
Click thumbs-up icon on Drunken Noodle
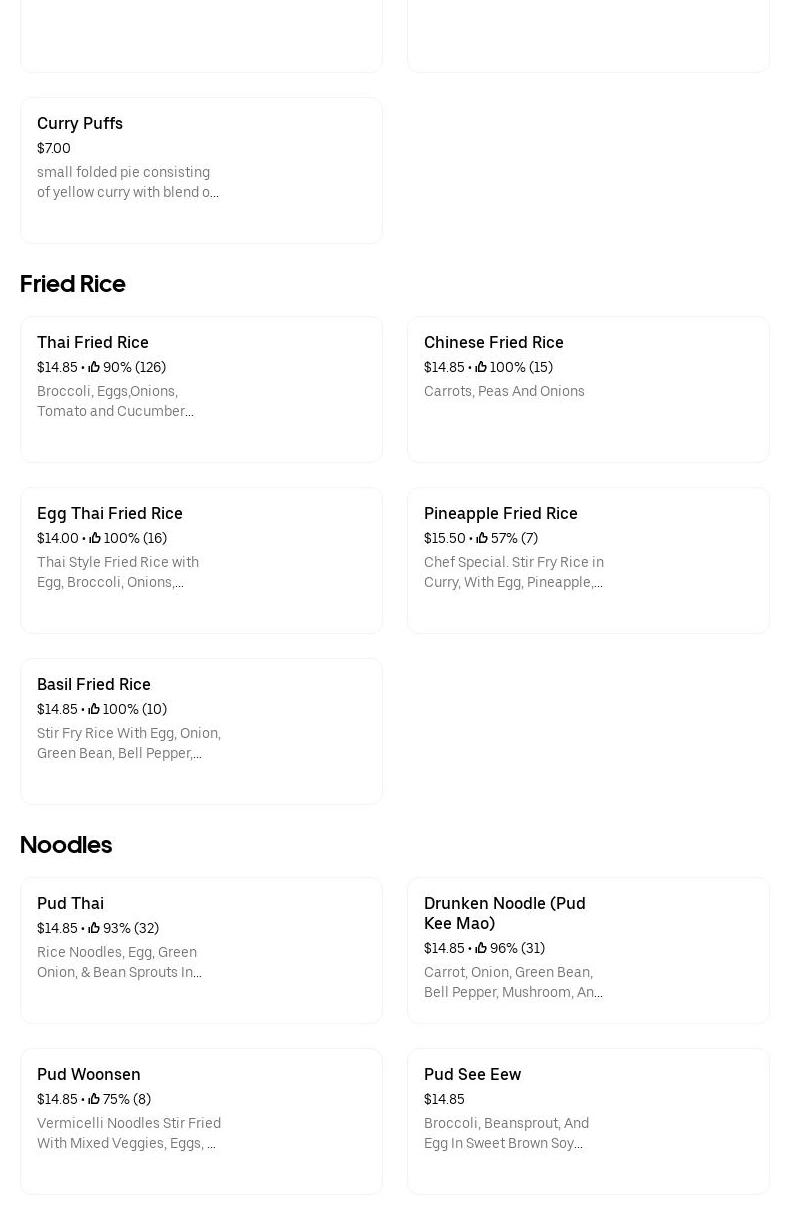(481, 948)
